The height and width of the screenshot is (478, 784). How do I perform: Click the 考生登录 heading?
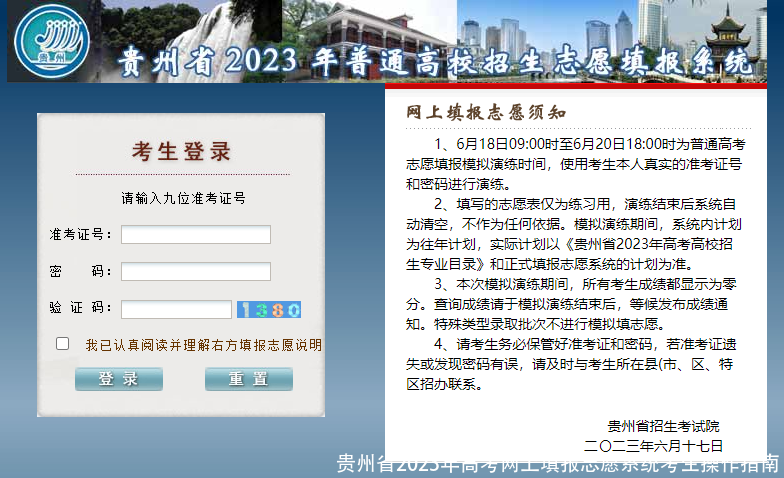coord(182,152)
